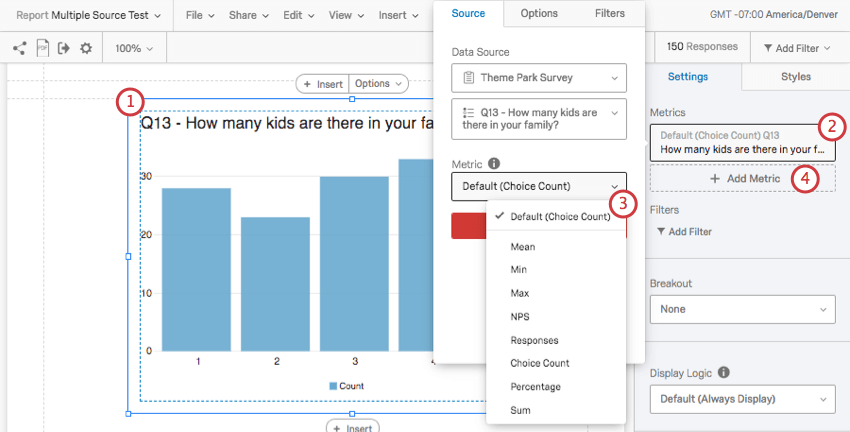Click the Add Metric button
The image size is (850, 432).
pos(744,178)
